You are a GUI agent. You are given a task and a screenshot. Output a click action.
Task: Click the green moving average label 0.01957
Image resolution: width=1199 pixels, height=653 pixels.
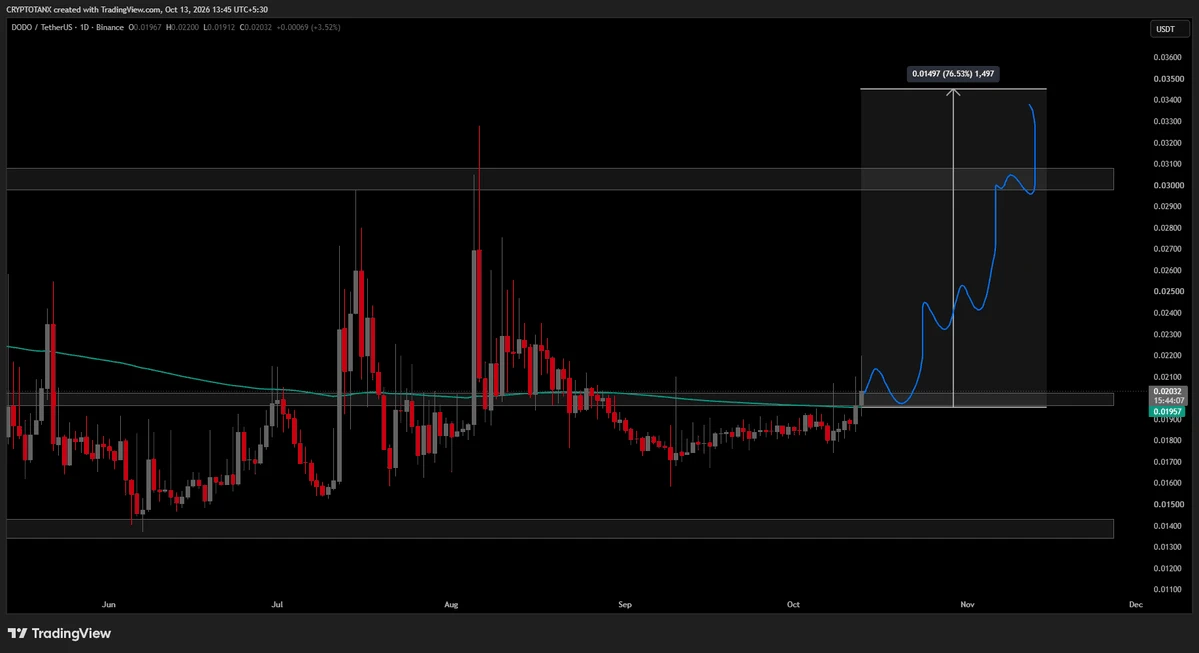[1168, 411]
